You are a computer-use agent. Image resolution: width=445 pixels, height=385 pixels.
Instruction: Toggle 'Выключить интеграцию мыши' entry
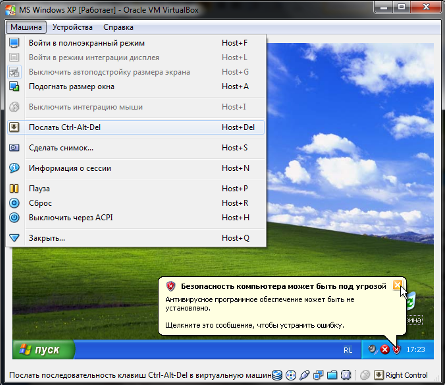pos(136,107)
